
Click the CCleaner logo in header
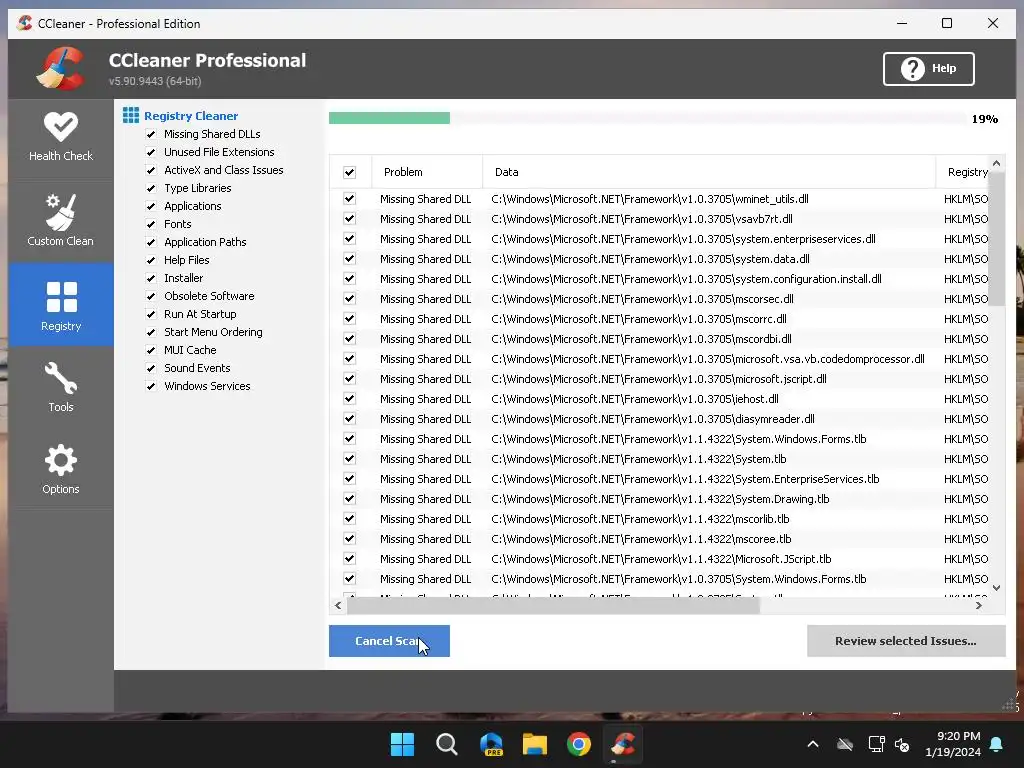coord(61,68)
